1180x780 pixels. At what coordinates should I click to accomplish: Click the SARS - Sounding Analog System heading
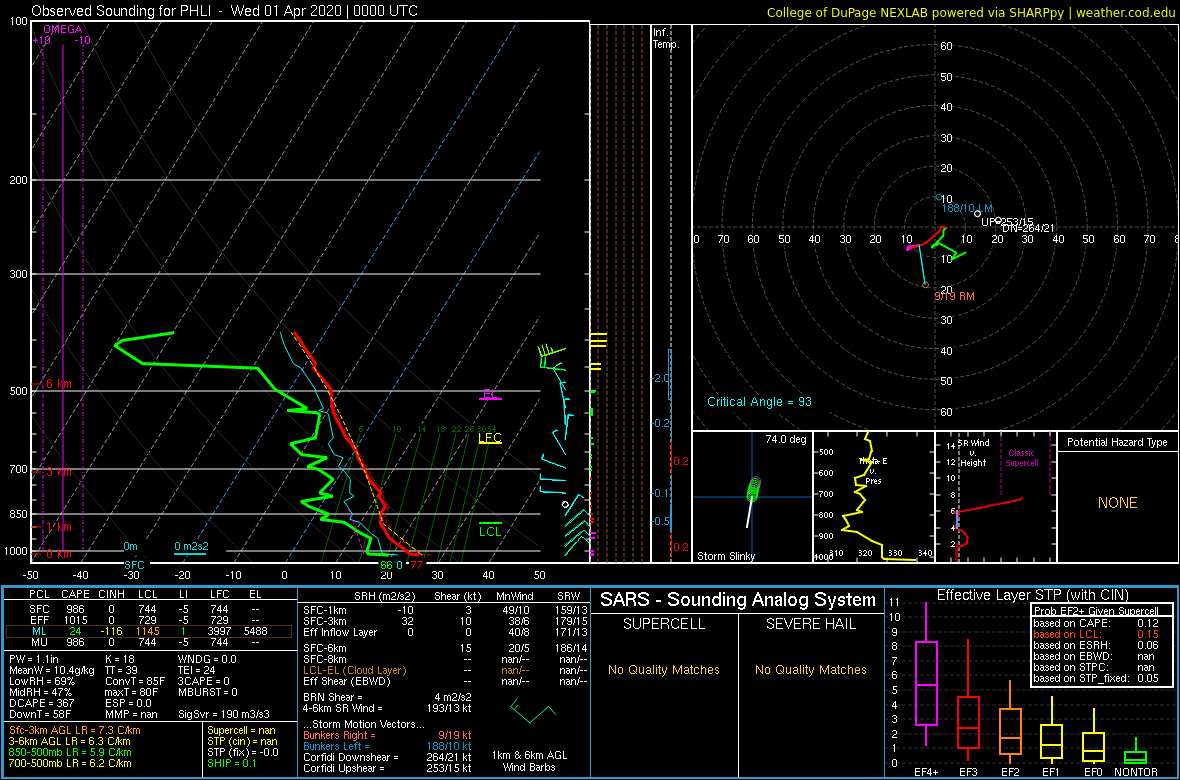(738, 600)
